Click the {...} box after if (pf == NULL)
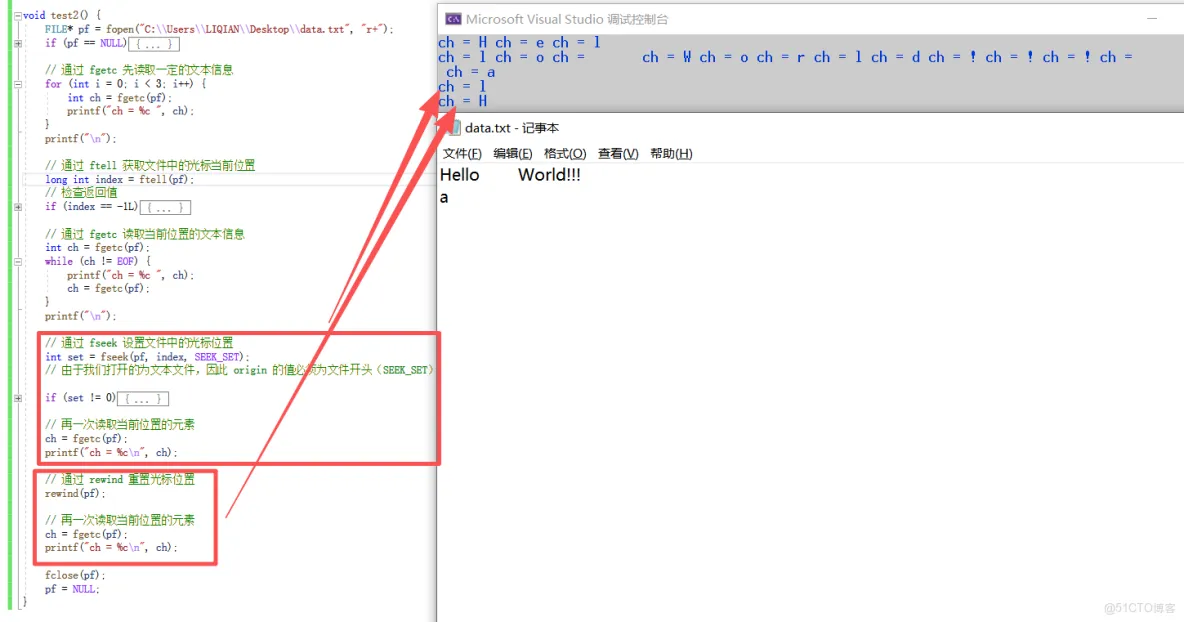Image resolution: width=1184 pixels, height=622 pixels. [x=153, y=44]
